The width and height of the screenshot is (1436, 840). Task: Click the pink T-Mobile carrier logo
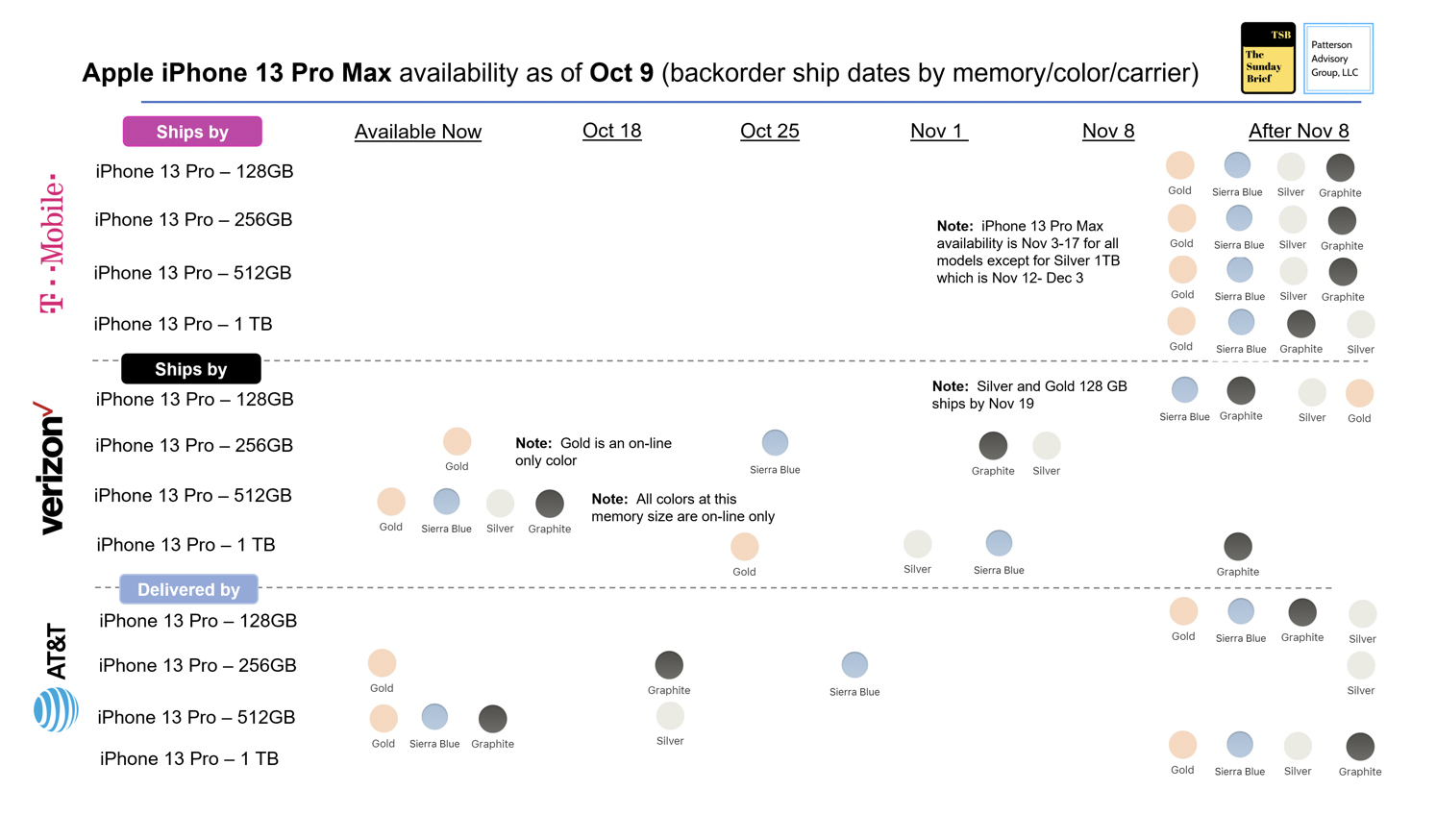coord(53,243)
